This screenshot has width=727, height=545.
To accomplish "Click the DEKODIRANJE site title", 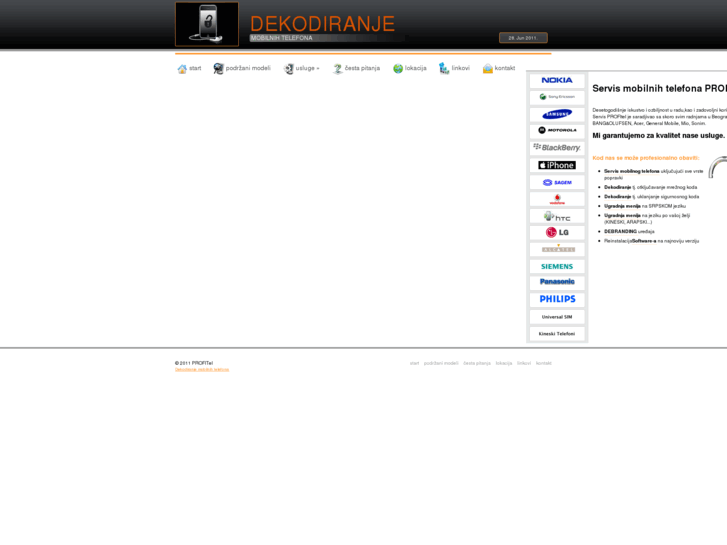I will pyautogui.click(x=322, y=24).
